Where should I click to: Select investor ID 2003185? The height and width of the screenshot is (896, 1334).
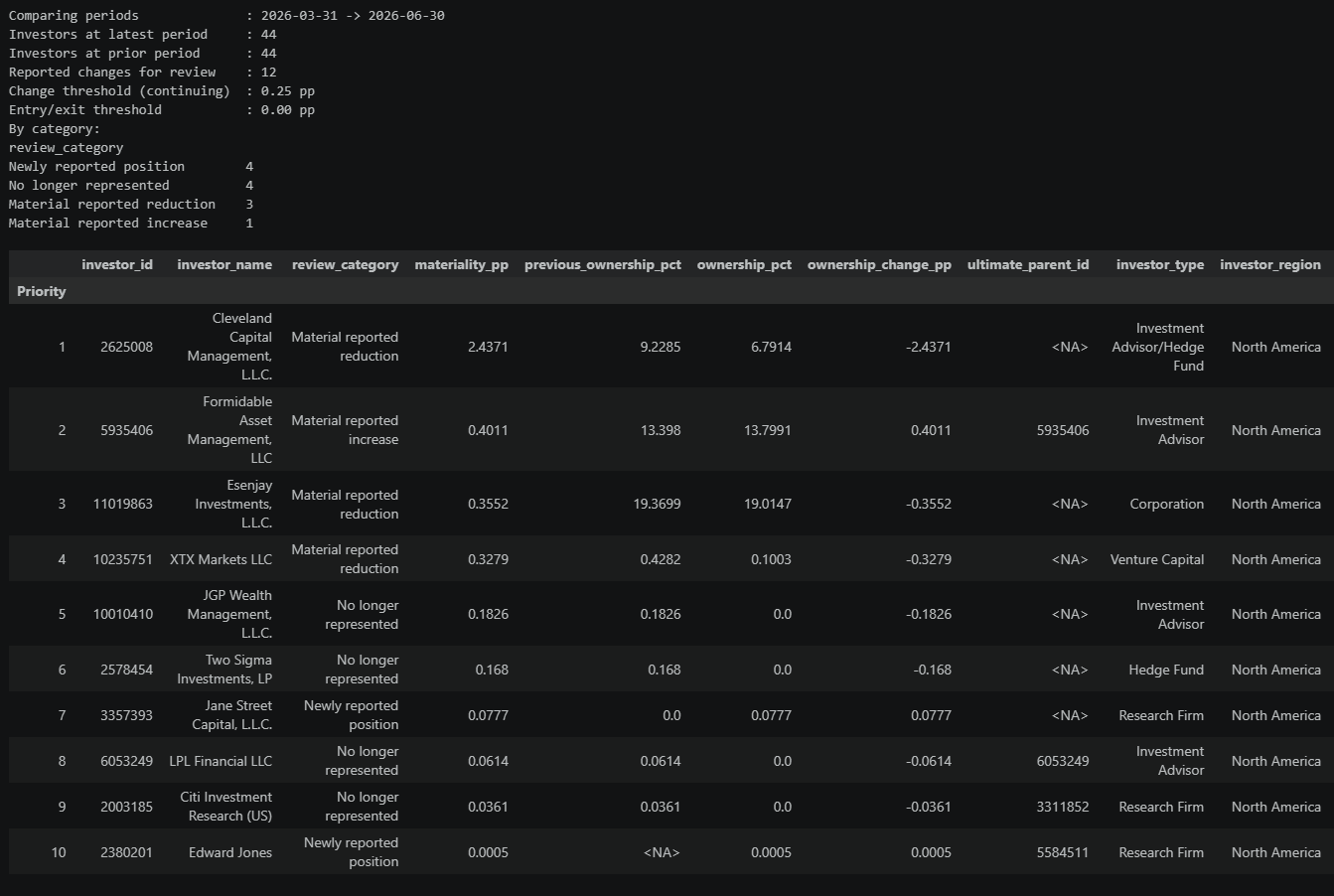pyautogui.click(x=127, y=807)
